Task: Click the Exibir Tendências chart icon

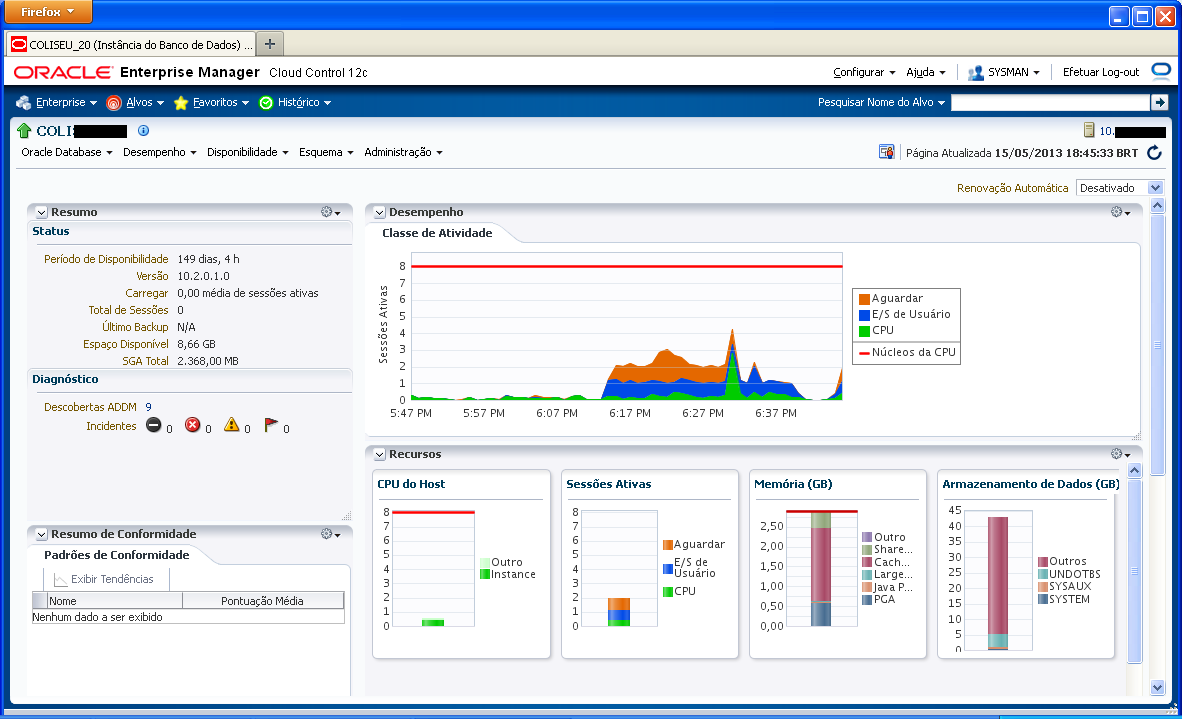Action: coord(60,579)
